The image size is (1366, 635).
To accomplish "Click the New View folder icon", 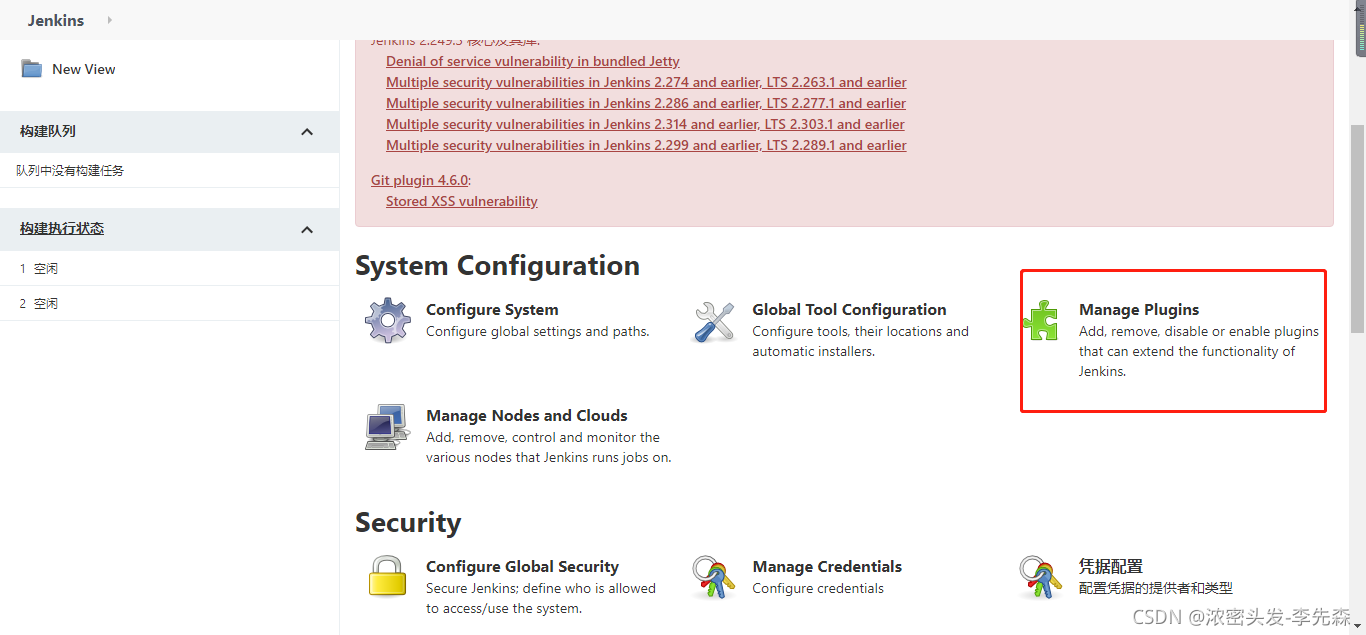I will point(32,69).
